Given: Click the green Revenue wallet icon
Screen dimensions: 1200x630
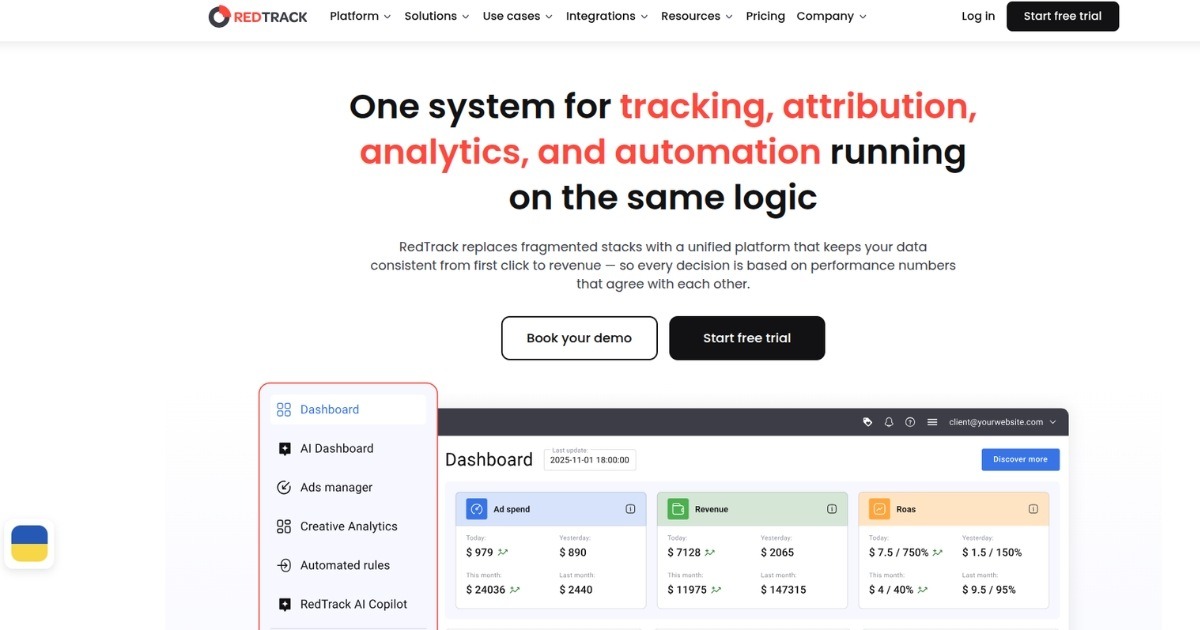Looking at the screenshot, I should point(678,509).
